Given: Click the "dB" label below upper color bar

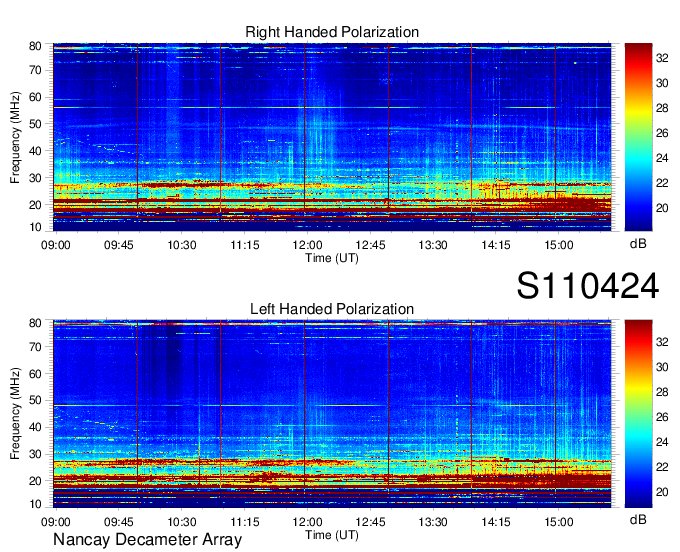Looking at the screenshot, I should tap(638, 244).
